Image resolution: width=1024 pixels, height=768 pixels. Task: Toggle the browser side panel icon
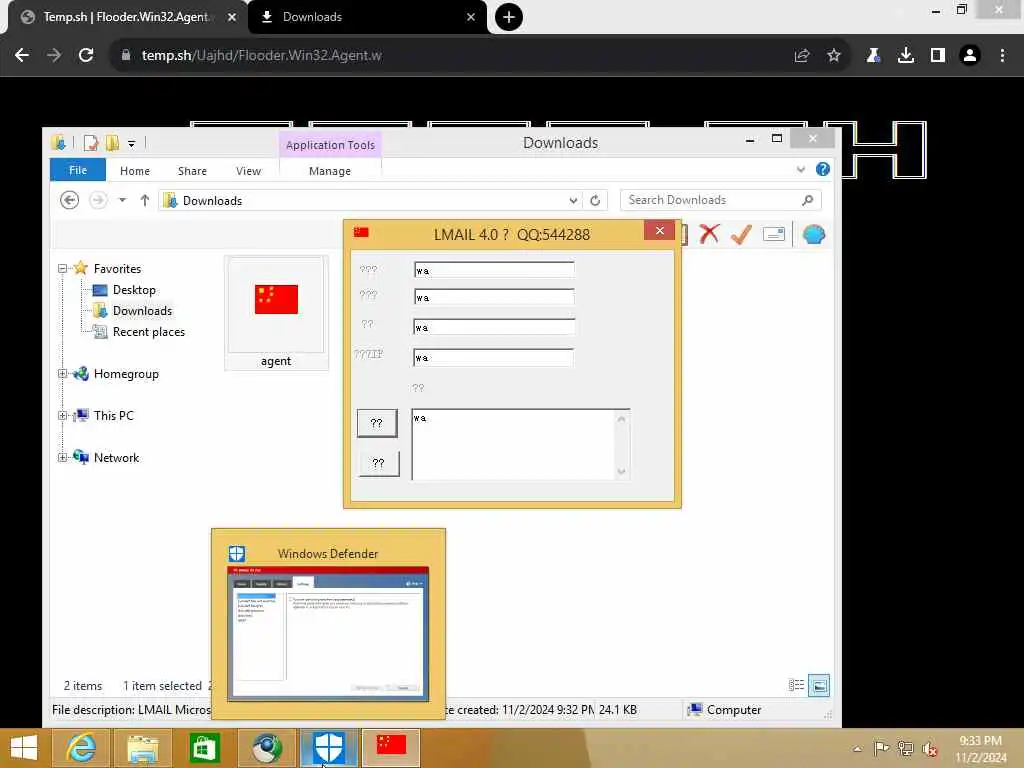[938, 56]
